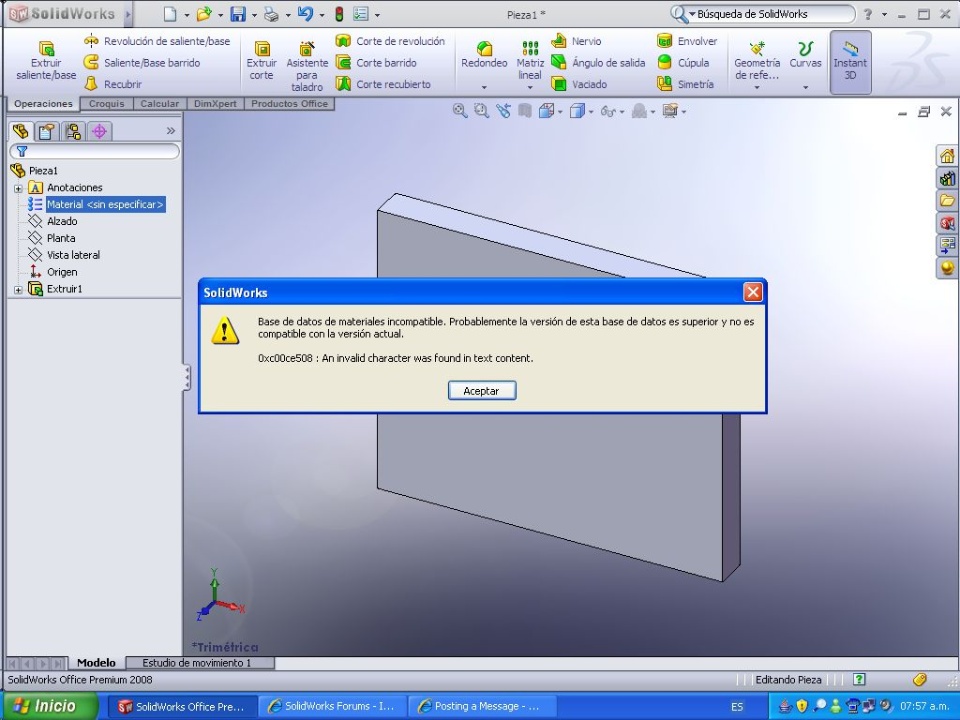Screen dimensions: 960x720
Task: Click the Inicio start button
Action: [x=51, y=706]
